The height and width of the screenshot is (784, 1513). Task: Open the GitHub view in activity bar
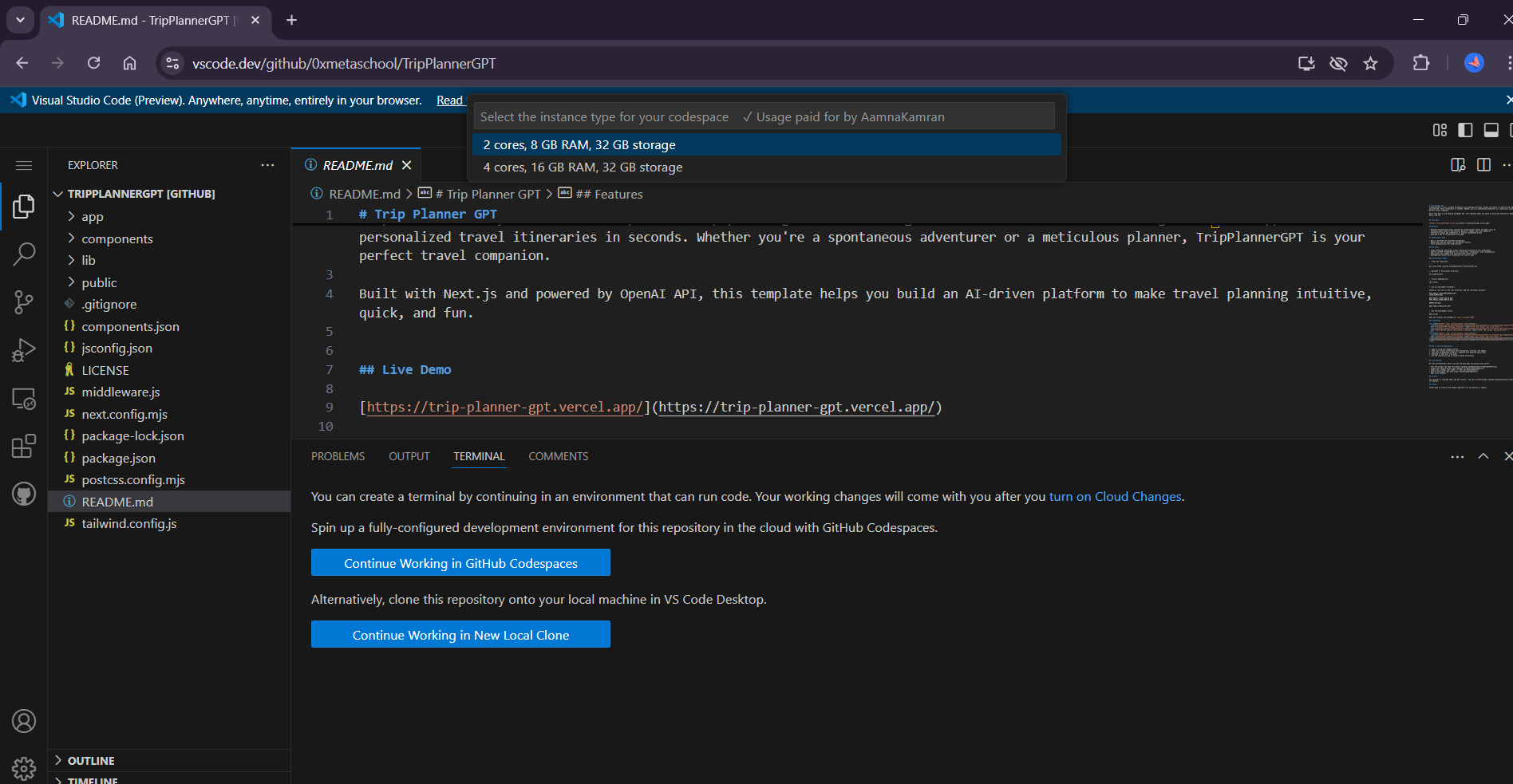point(24,494)
